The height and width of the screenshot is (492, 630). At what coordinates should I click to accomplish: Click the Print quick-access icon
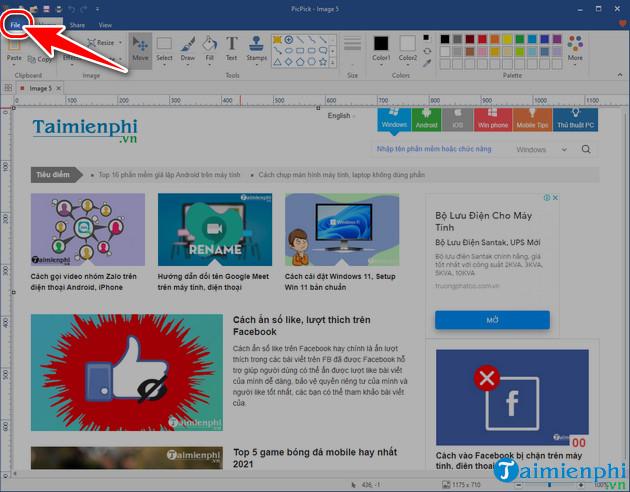coord(59,9)
